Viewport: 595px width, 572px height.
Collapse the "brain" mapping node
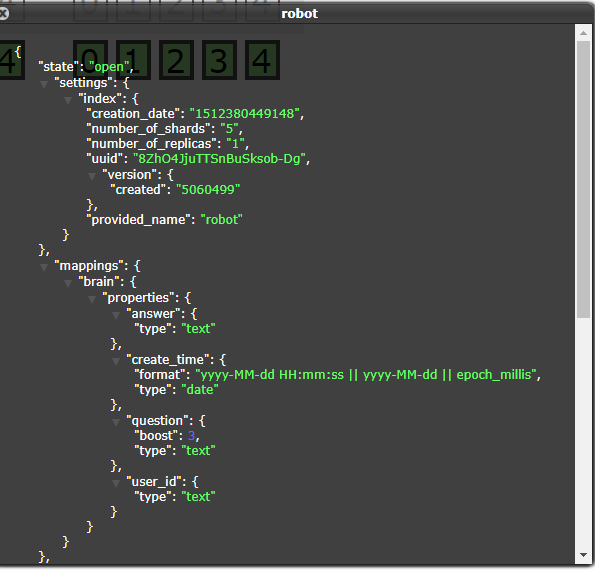click(68, 284)
